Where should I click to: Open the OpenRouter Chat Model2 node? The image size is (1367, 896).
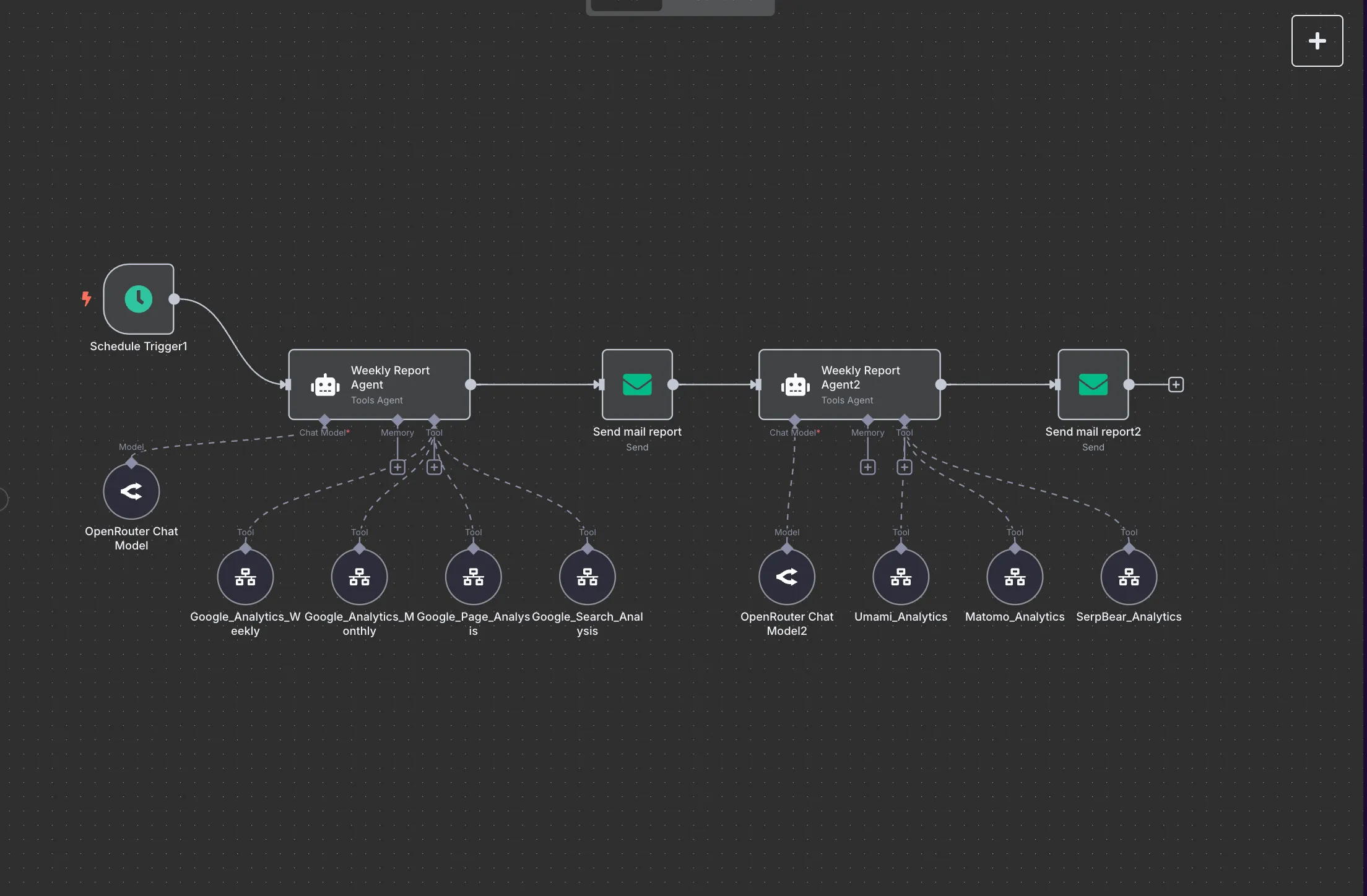pos(787,577)
